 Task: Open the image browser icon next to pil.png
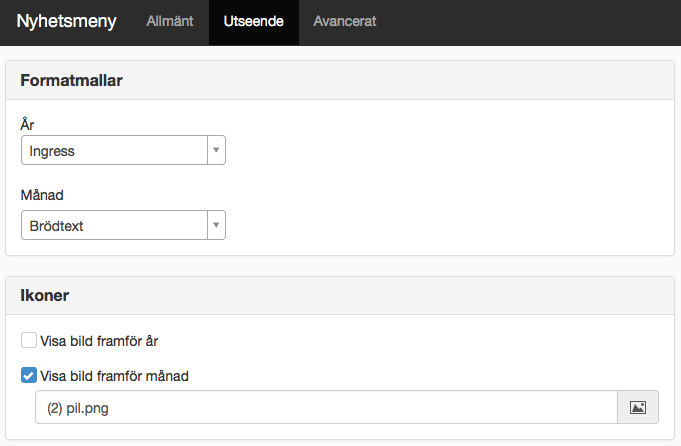click(638, 407)
